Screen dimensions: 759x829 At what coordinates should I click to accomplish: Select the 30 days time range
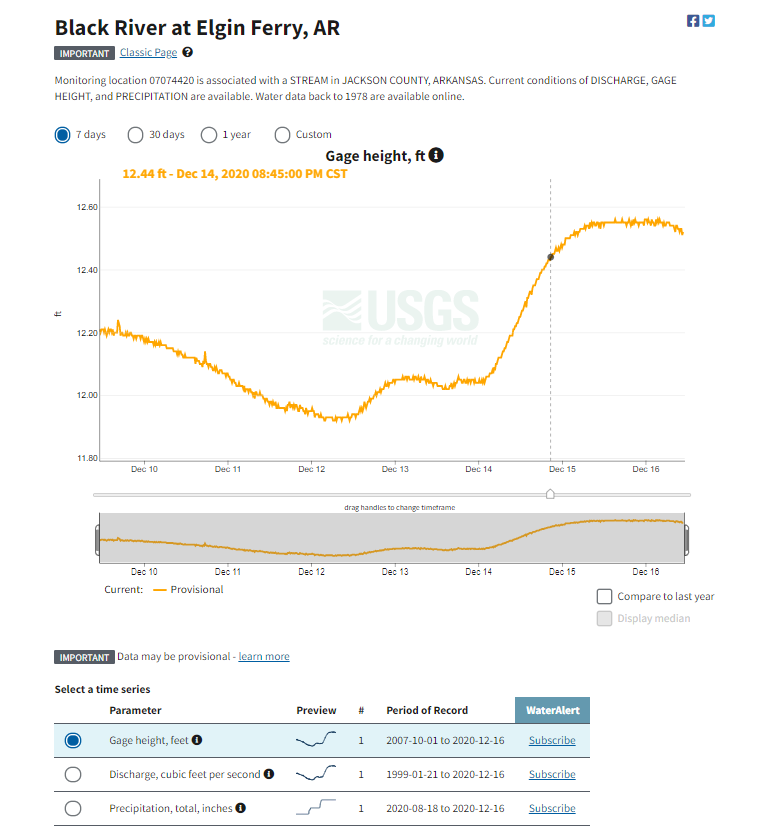pyautogui.click(x=135, y=135)
